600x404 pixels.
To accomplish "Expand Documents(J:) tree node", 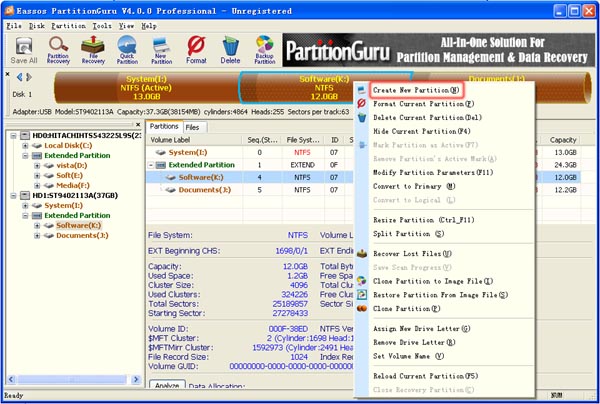I will [37, 235].
